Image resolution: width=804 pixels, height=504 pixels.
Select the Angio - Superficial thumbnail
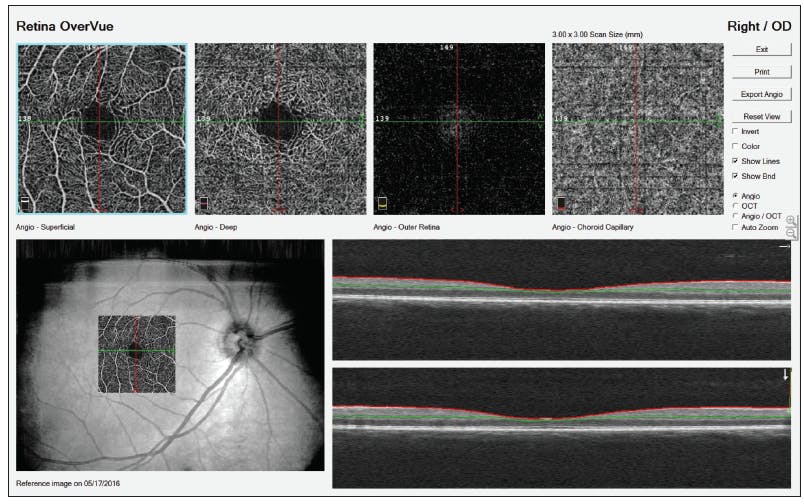click(101, 129)
